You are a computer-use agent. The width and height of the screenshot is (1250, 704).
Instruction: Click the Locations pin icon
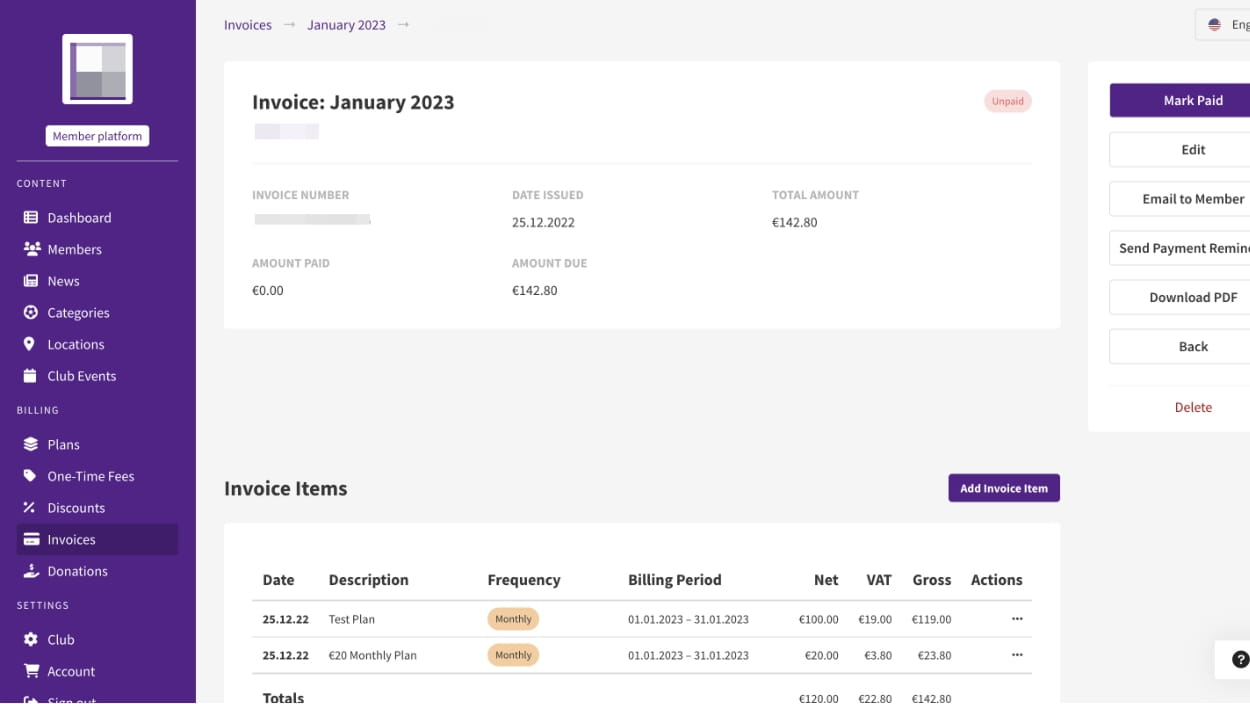click(x=29, y=344)
